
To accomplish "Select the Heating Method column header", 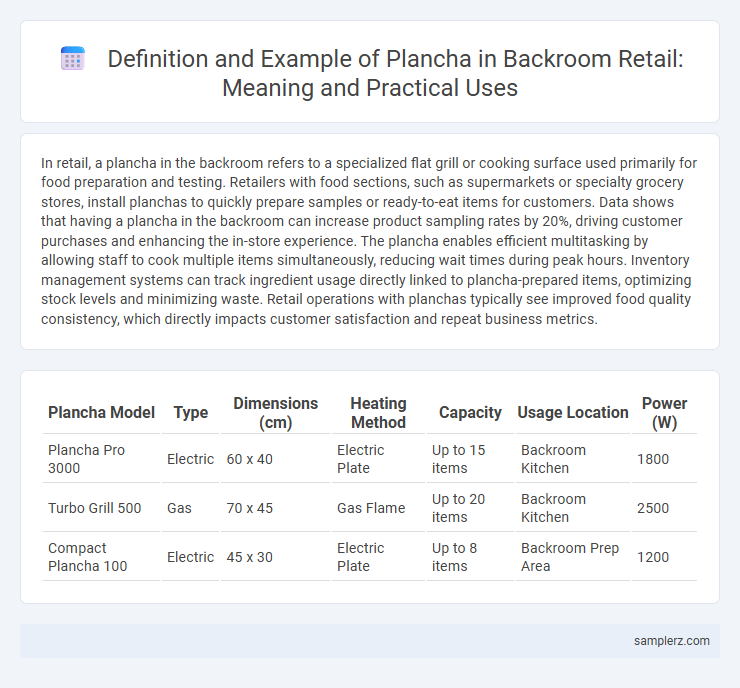I will (x=378, y=412).
